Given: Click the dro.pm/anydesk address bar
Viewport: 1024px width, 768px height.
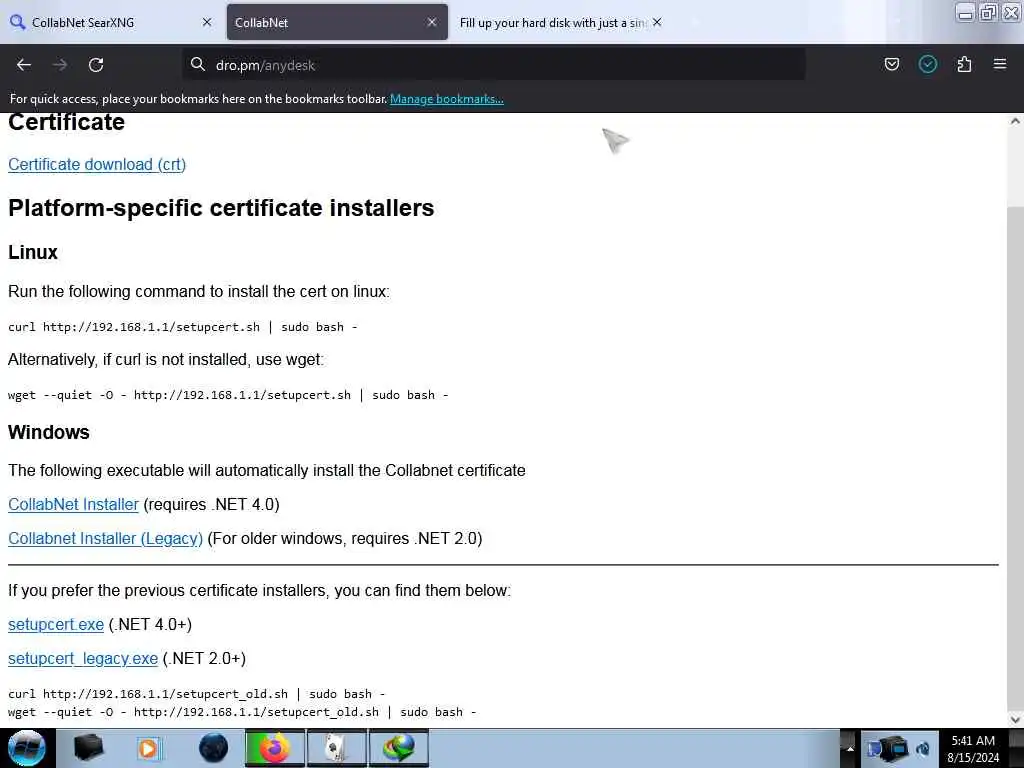Looking at the screenshot, I should pos(494,65).
